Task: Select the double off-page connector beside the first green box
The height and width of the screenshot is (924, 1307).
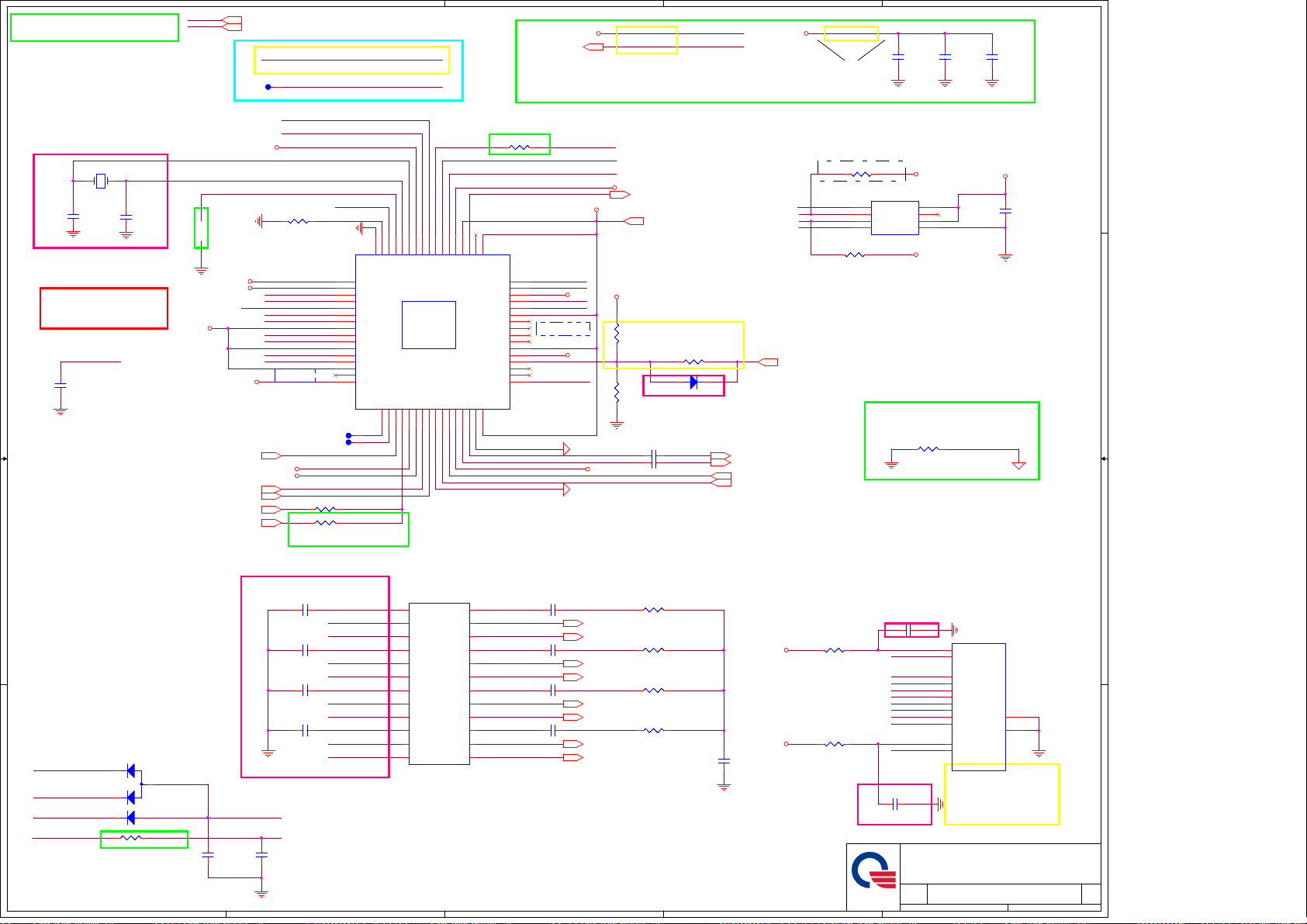Action: click(x=231, y=23)
